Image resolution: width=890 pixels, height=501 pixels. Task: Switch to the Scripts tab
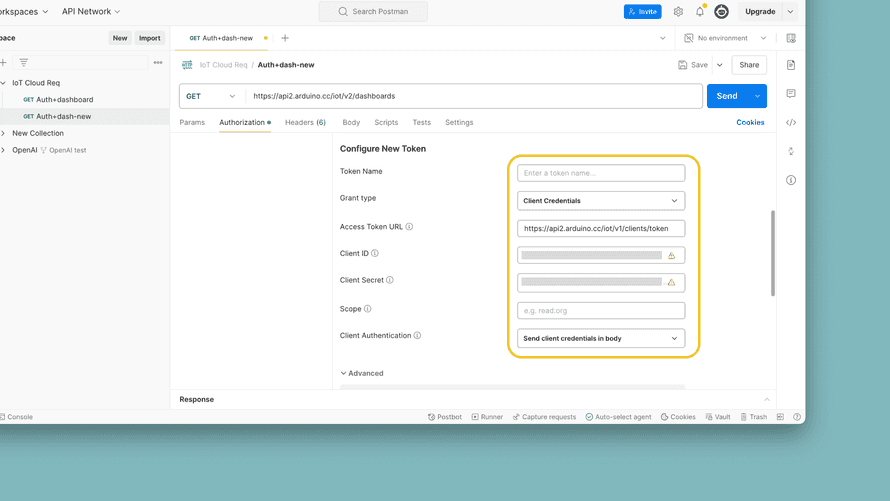click(386, 122)
